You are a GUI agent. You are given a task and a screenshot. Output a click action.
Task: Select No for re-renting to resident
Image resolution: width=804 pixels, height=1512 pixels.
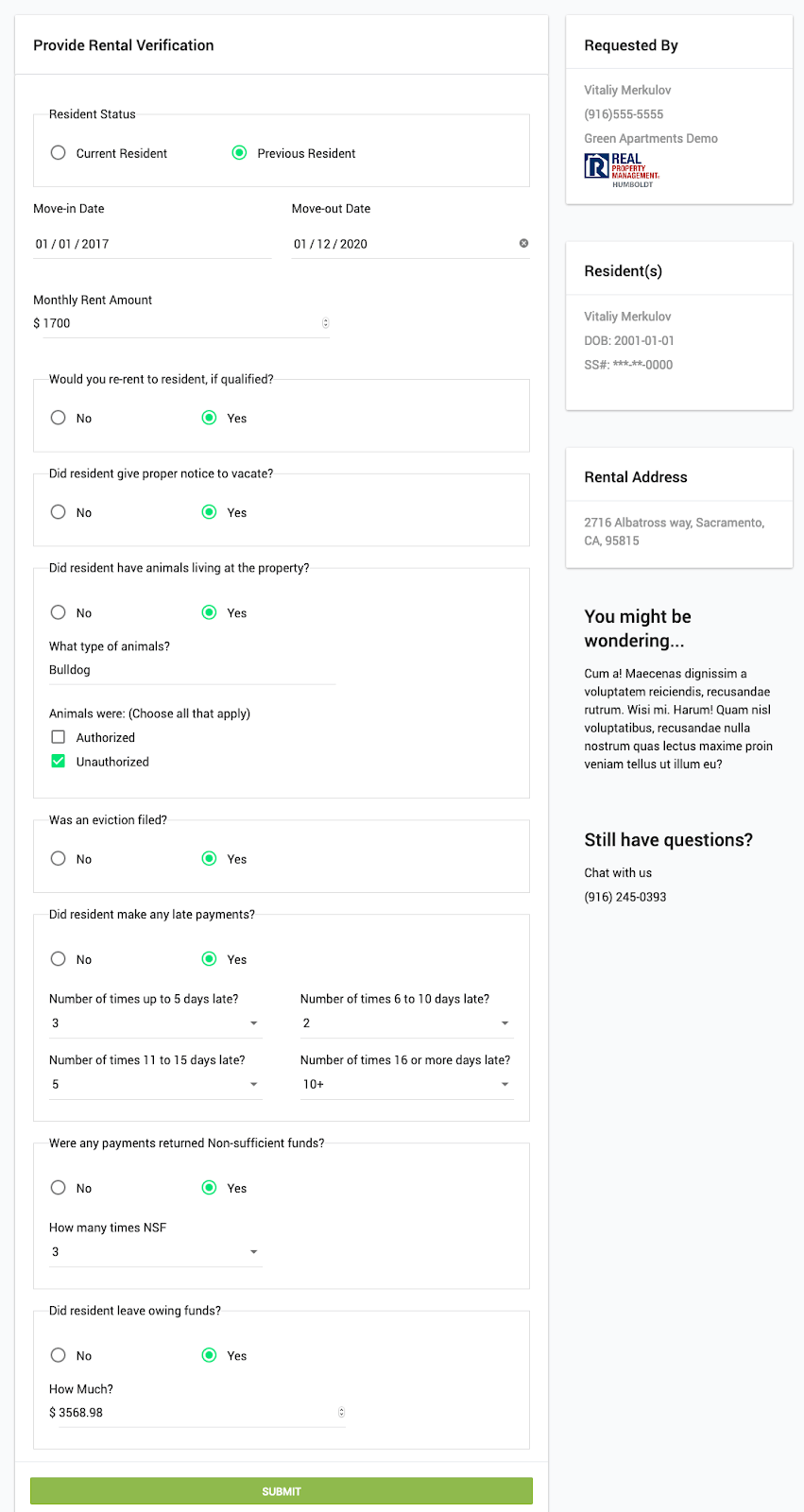[58, 417]
